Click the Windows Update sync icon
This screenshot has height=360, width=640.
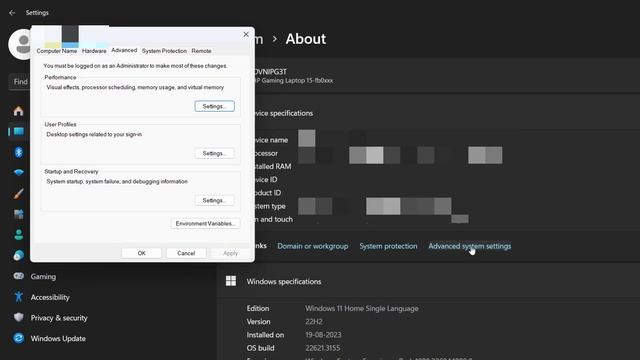coord(18,338)
